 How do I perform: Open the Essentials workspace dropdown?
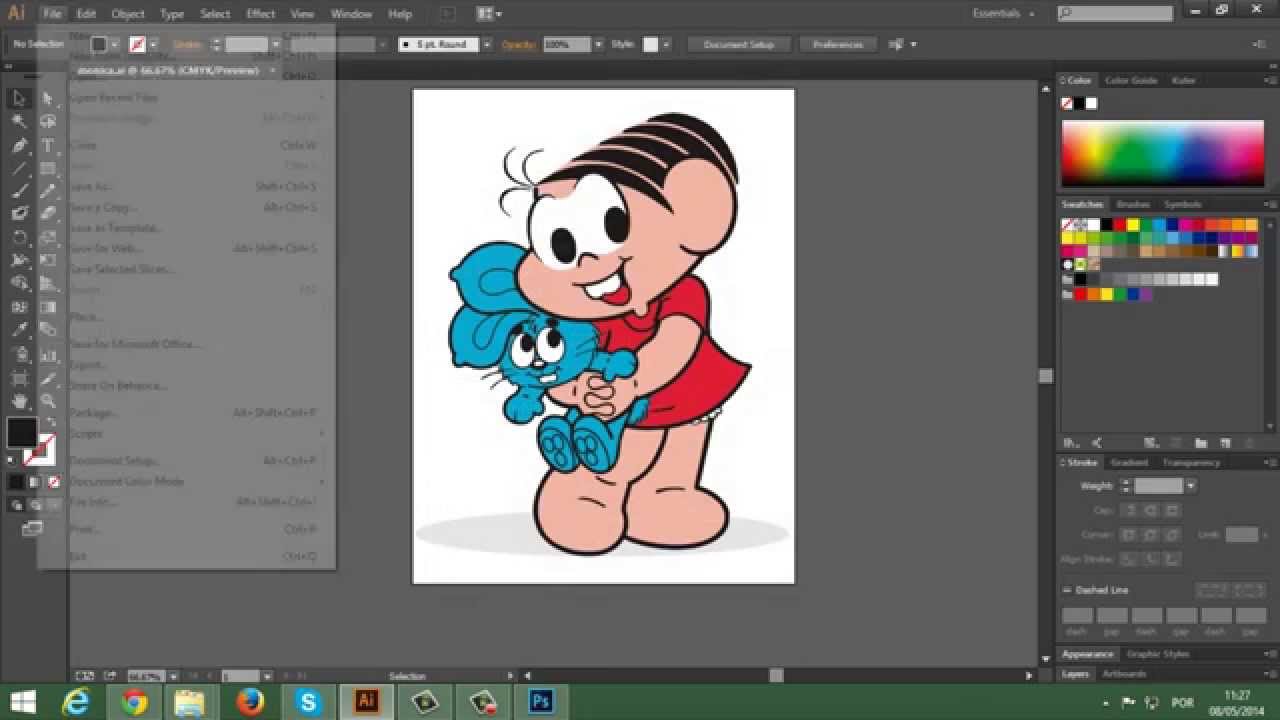(x=1003, y=14)
